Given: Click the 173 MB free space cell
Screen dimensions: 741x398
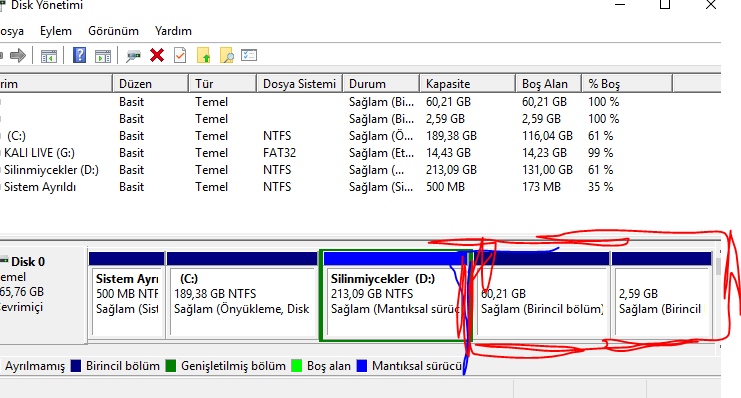Looking at the screenshot, I should click(541, 187).
